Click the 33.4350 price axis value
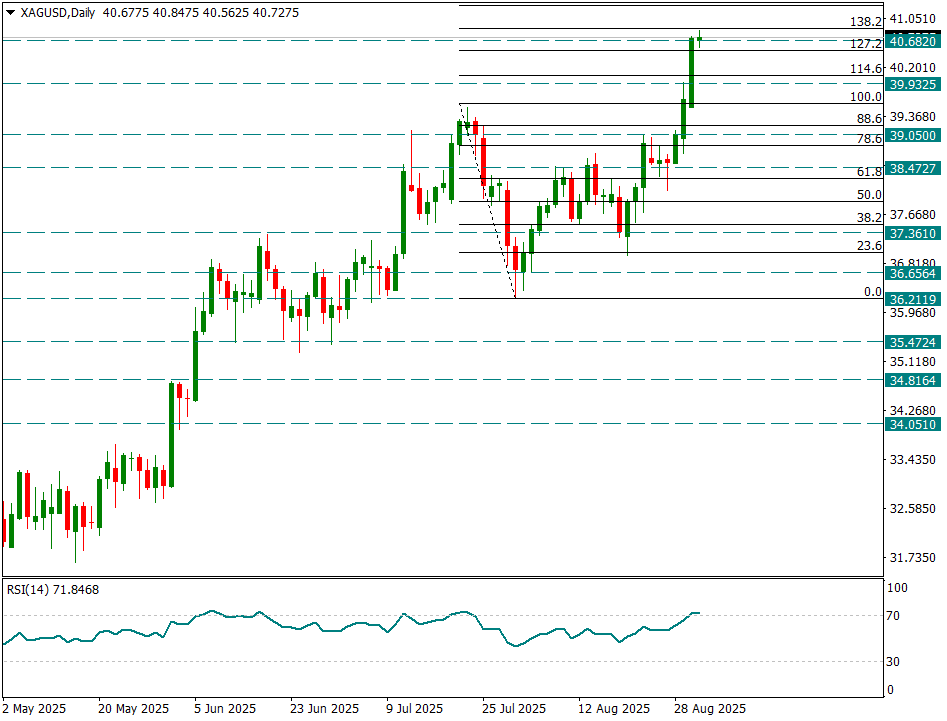Image resolution: width=947 pixels, height=721 pixels. pyautogui.click(x=913, y=460)
